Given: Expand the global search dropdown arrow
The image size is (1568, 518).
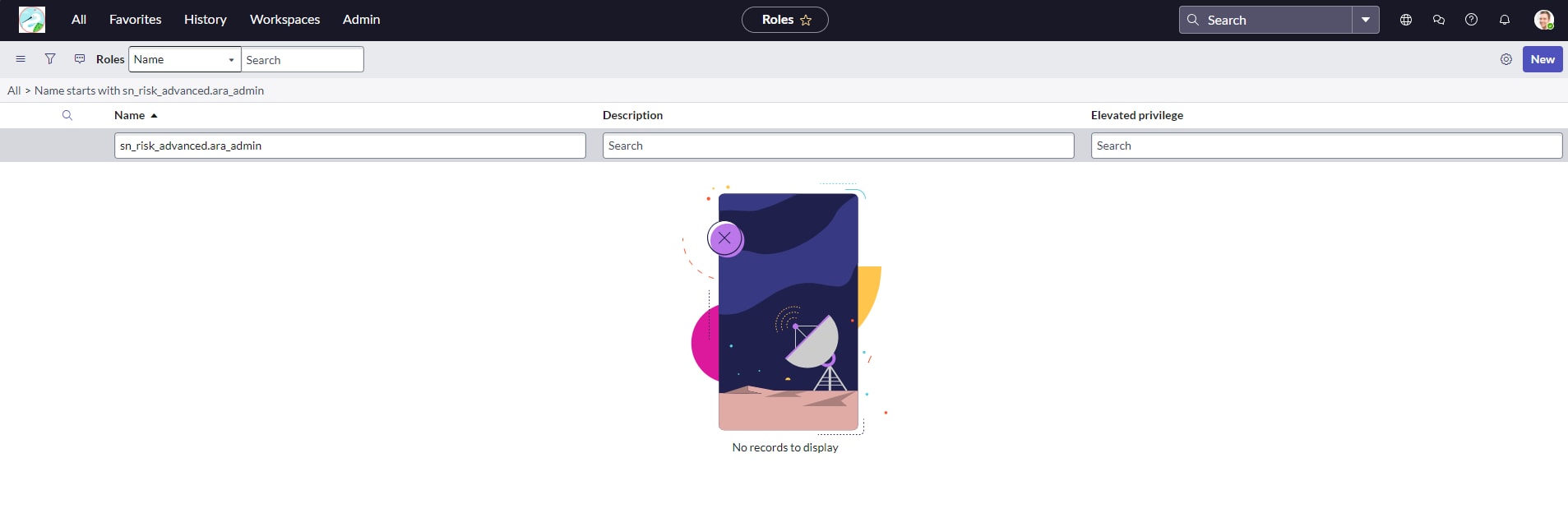Looking at the screenshot, I should pos(1366,20).
